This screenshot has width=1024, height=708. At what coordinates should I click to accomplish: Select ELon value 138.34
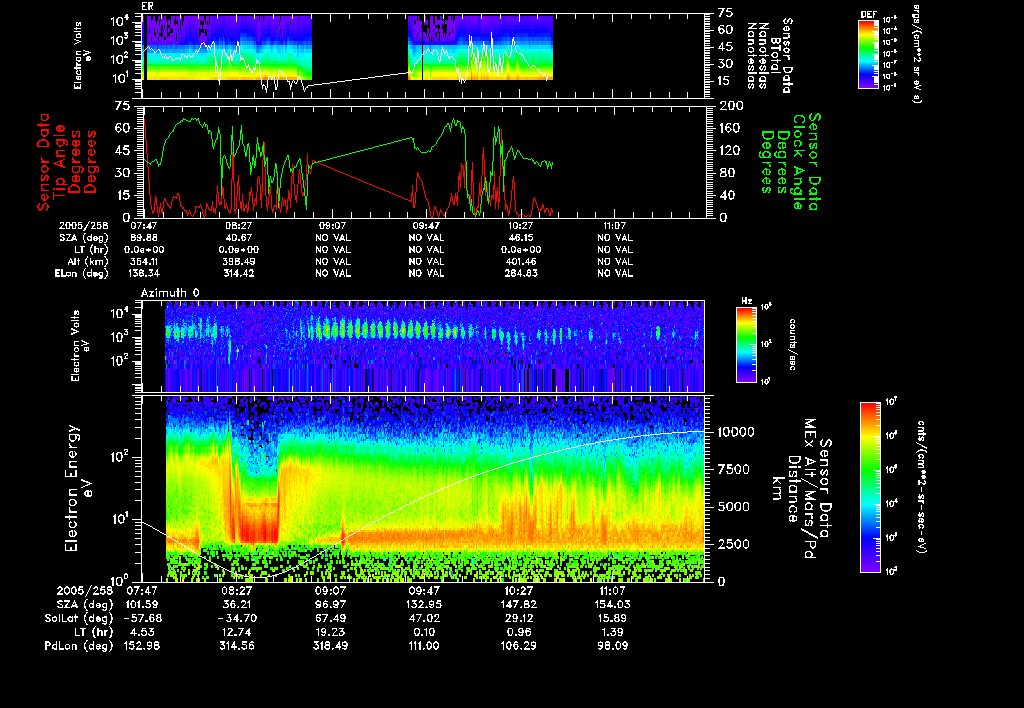[x=144, y=274]
